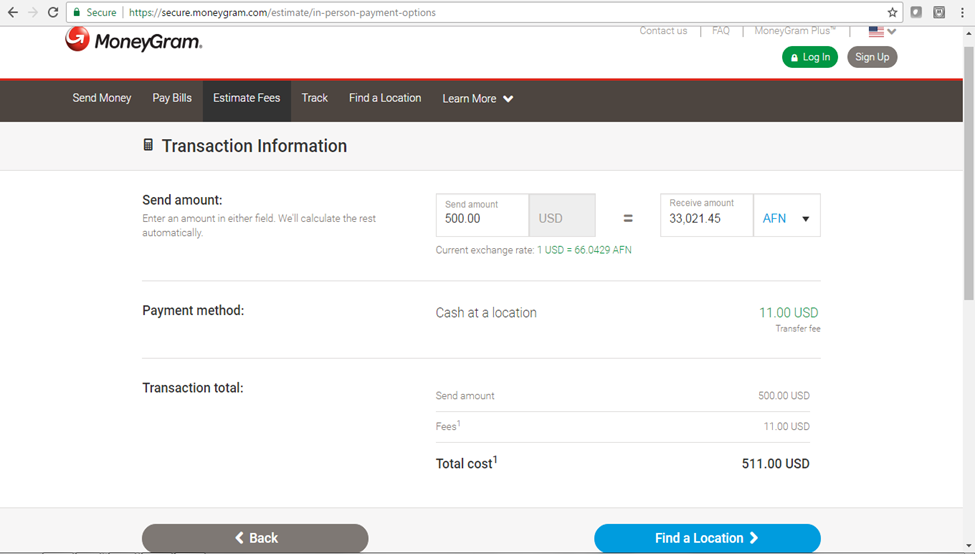Click the Log In button

(x=810, y=57)
